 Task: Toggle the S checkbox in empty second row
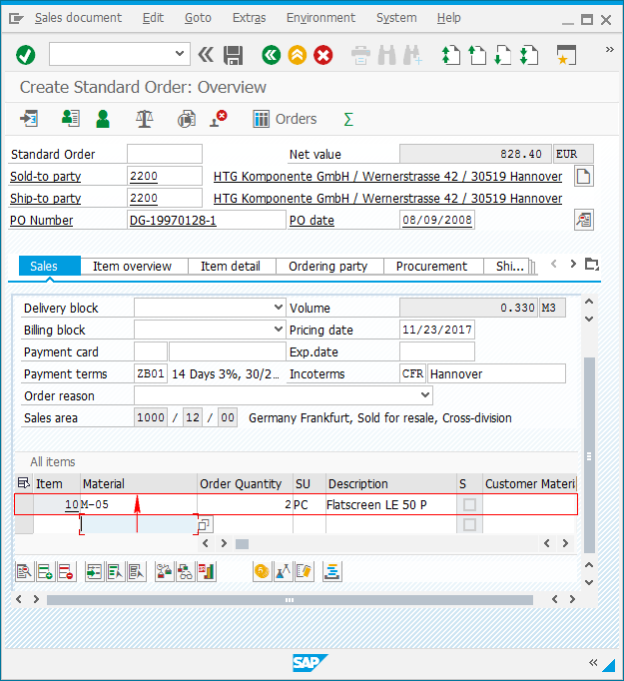[x=469, y=525]
